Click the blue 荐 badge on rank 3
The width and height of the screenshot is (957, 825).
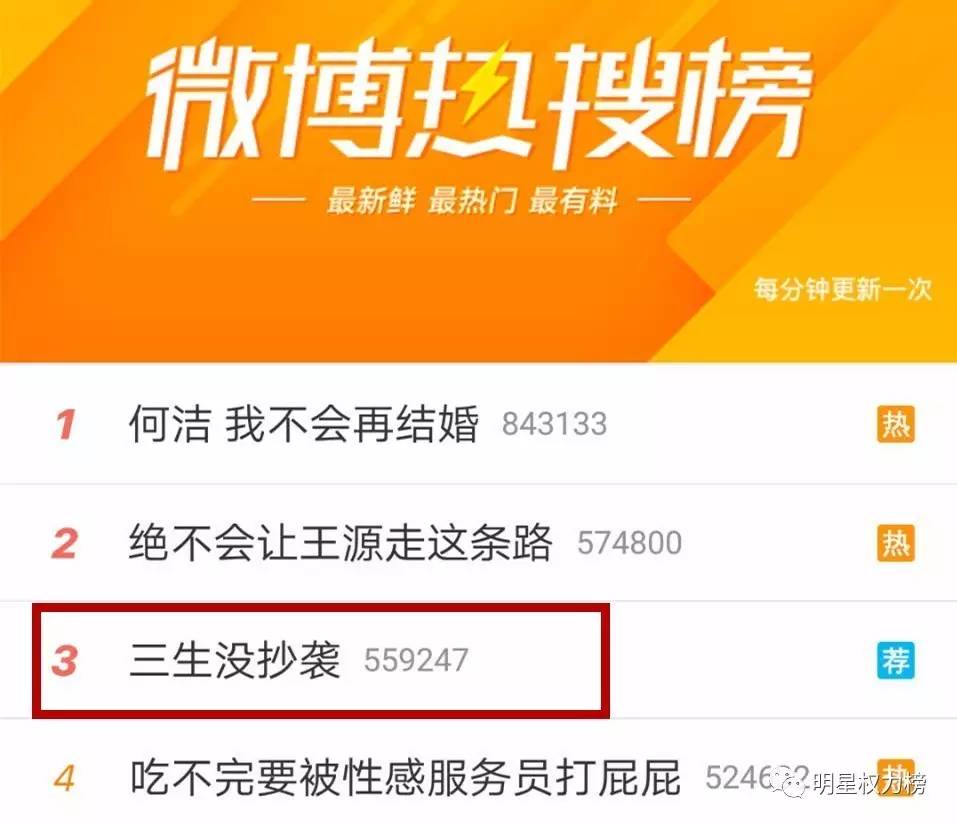point(895,660)
